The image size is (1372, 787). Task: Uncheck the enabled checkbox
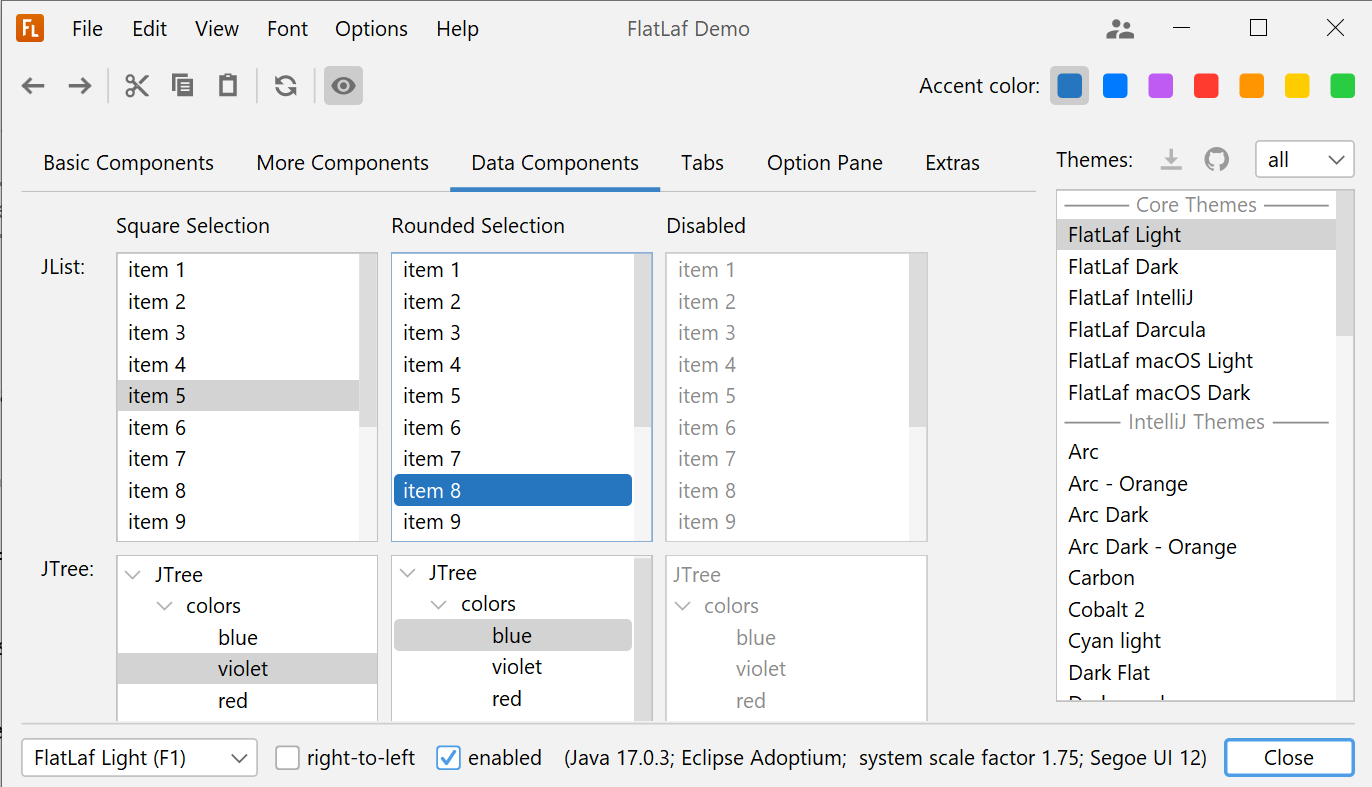pyautogui.click(x=447, y=758)
